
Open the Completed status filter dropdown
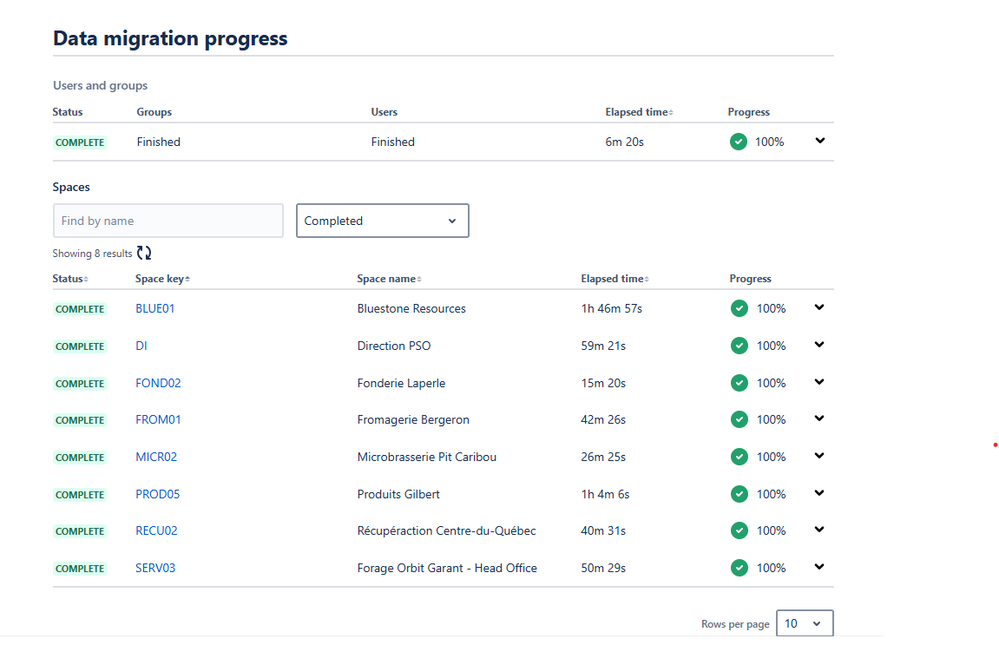tap(382, 221)
